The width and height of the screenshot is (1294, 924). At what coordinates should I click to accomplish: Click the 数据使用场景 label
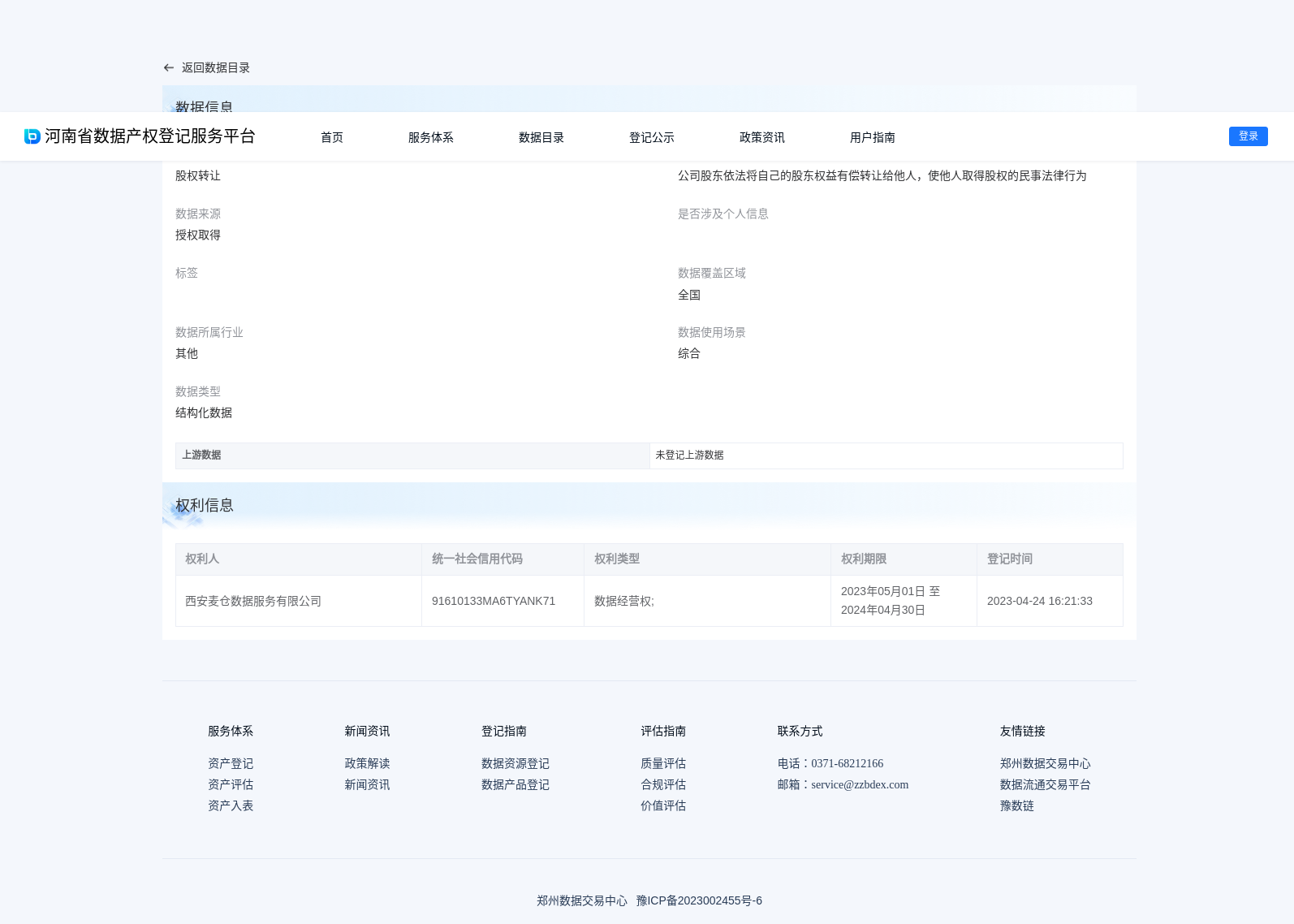pyautogui.click(x=712, y=332)
